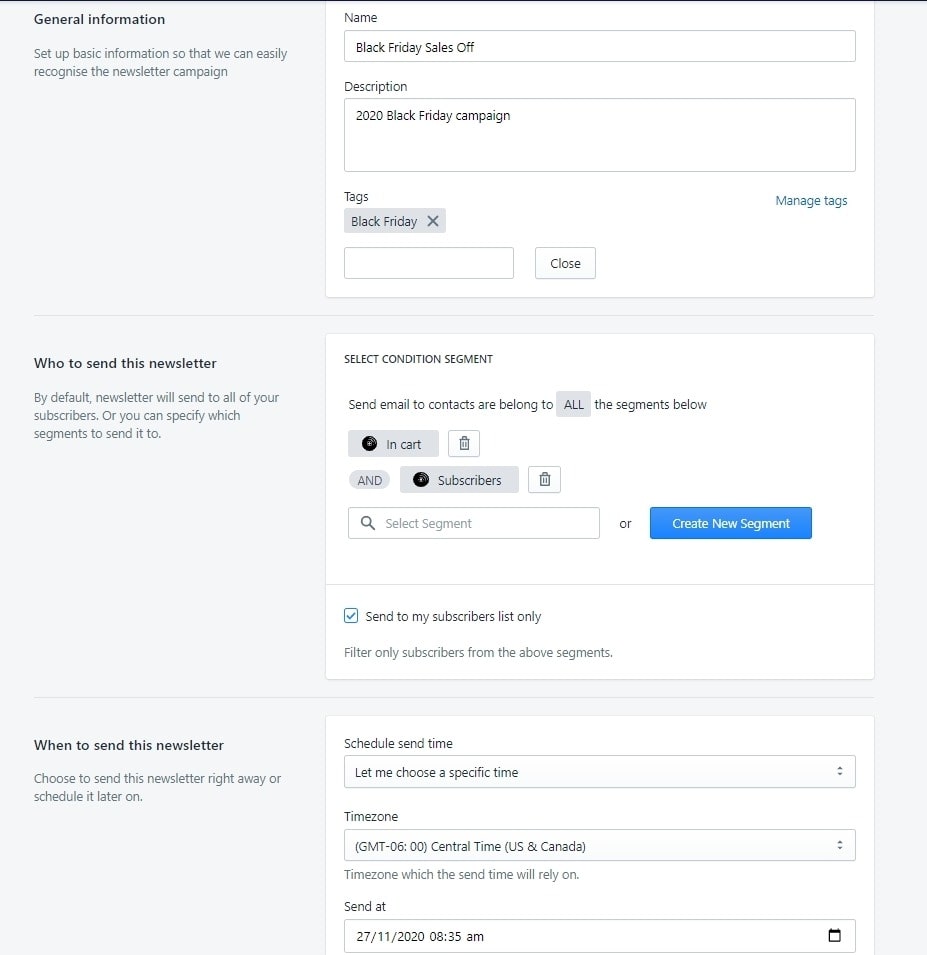Screen dimensions: 927x955
Task: Click into the Description text area
Action: tap(599, 135)
